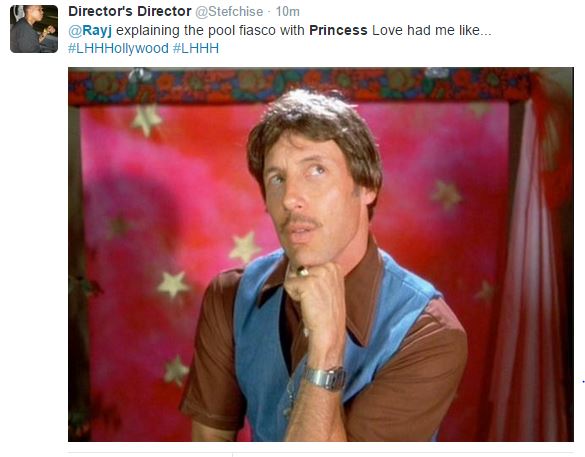Click the silver wristwatch in the photo
Viewport: 585px width, 457px height.
pyautogui.click(x=325, y=378)
